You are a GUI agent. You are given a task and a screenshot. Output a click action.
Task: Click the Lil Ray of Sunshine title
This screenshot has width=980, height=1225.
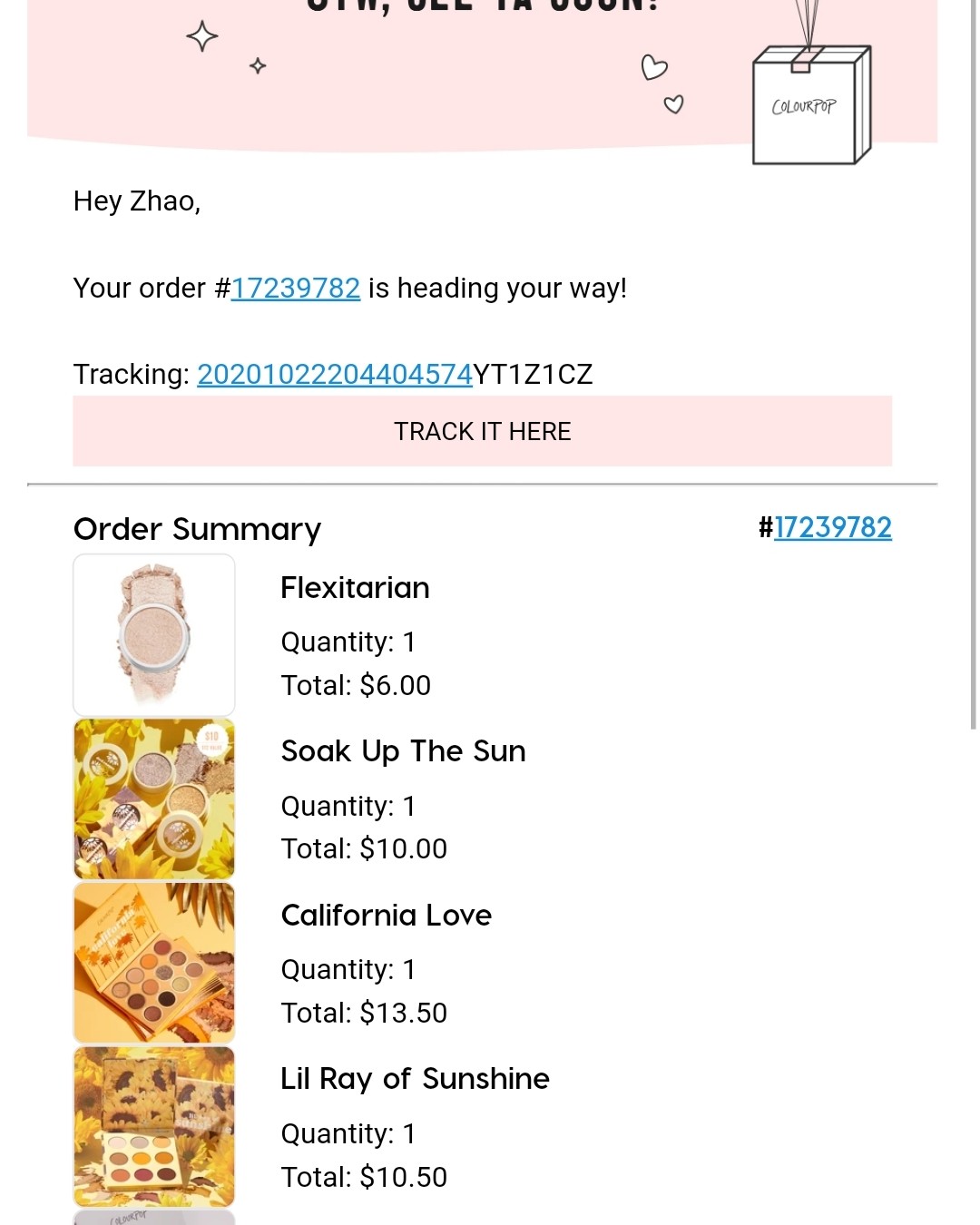pos(415,1079)
